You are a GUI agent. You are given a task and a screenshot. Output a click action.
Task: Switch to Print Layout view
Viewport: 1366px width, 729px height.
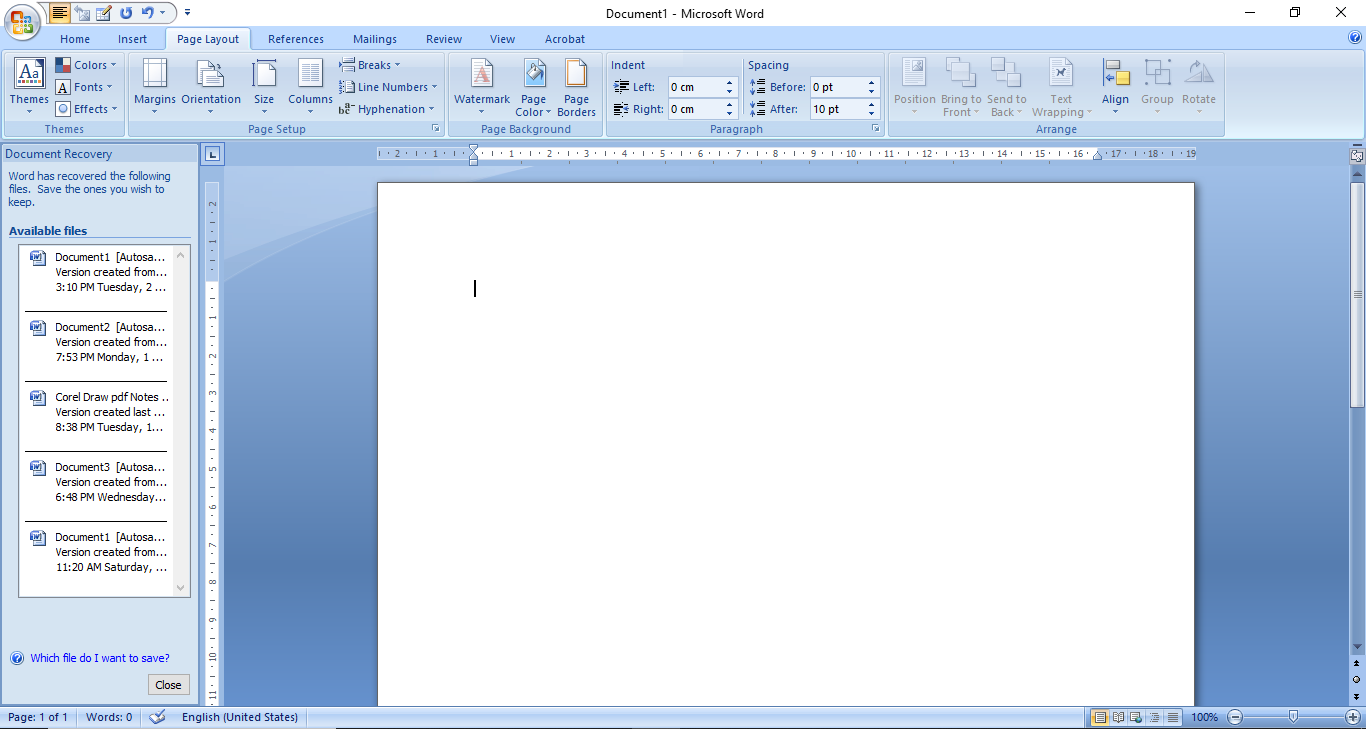[x=1100, y=717]
